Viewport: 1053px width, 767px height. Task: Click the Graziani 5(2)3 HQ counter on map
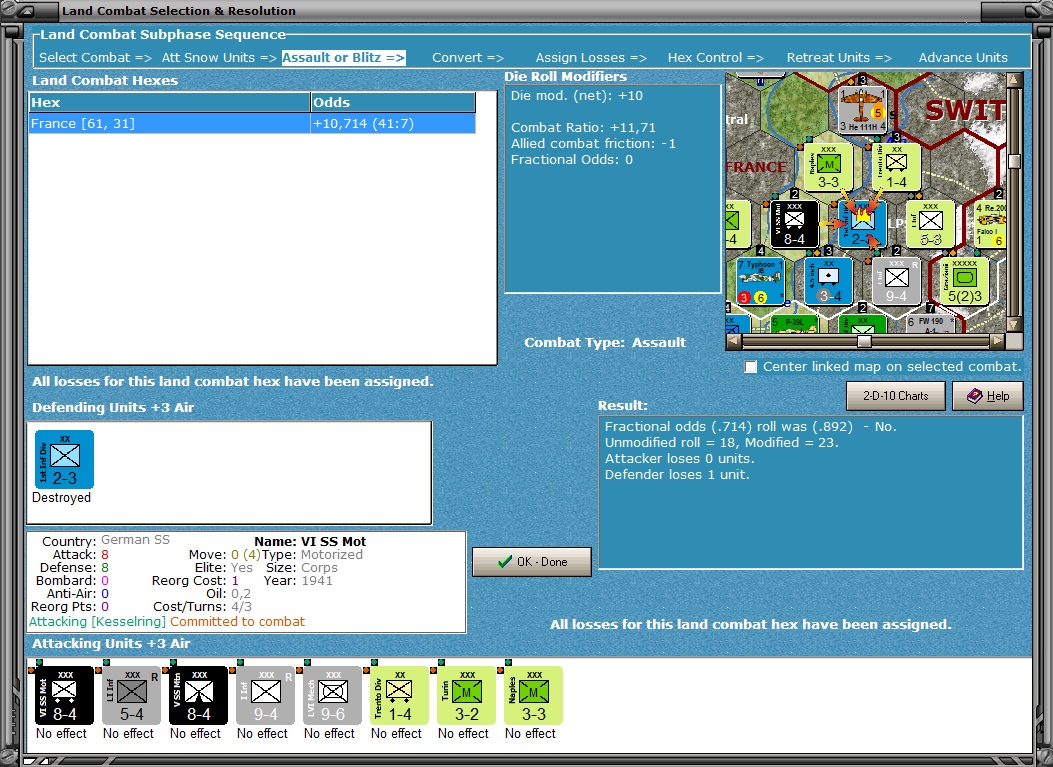964,281
